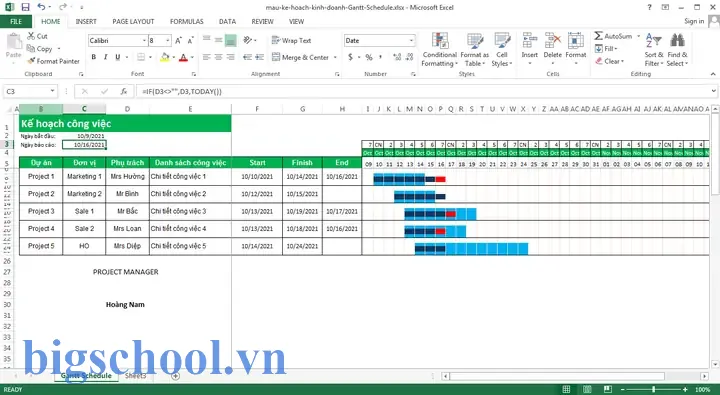Click the Sign in link
This screenshot has width=720, height=395.
(x=694, y=21)
